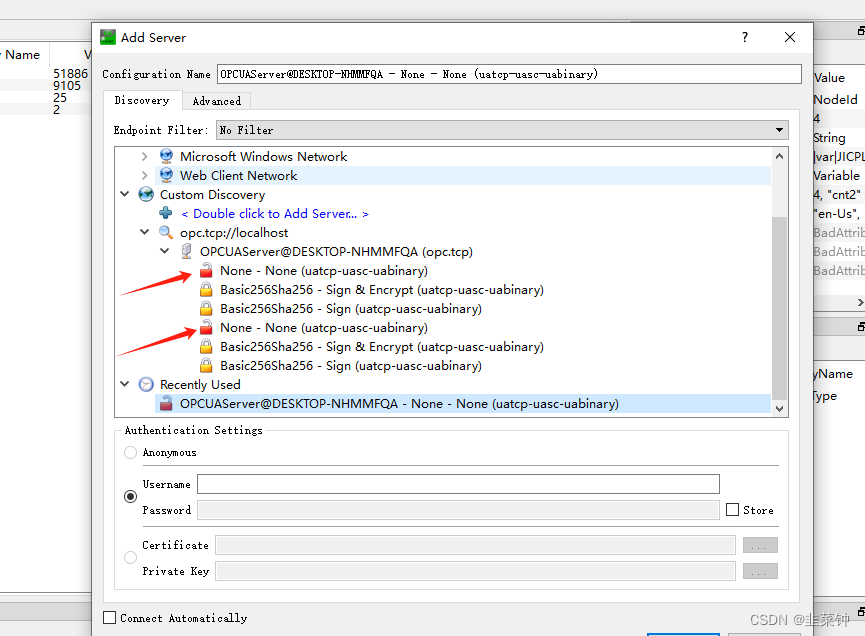Click the Recently Used clock icon
The width and height of the screenshot is (865, 636).
(x=146, y=384)
